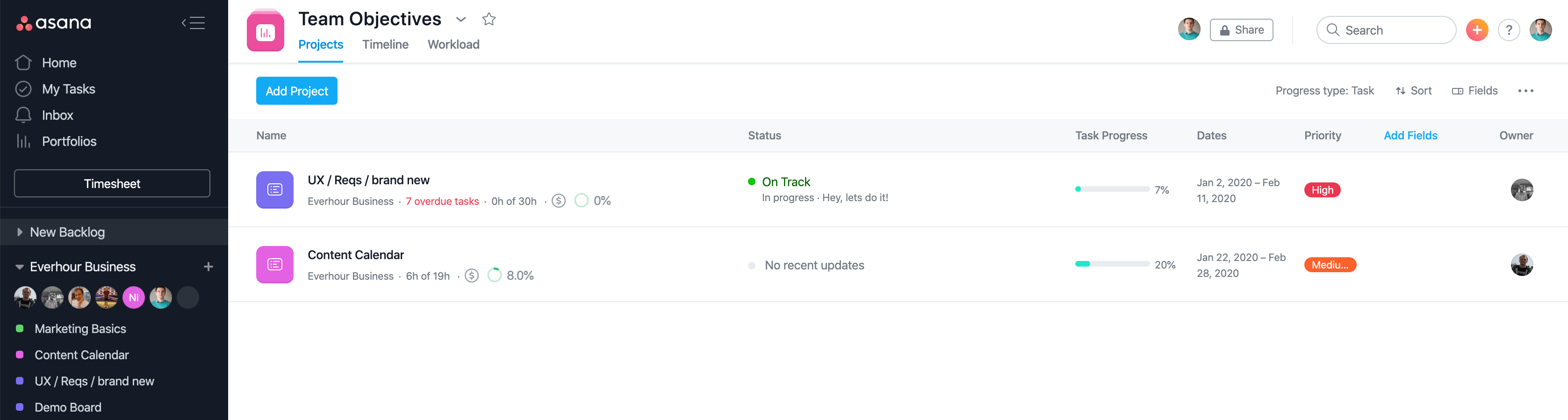The width and height of the screenshot is (1568, 420).
Task: Click the Add Project button
Action: pos(296,91)
